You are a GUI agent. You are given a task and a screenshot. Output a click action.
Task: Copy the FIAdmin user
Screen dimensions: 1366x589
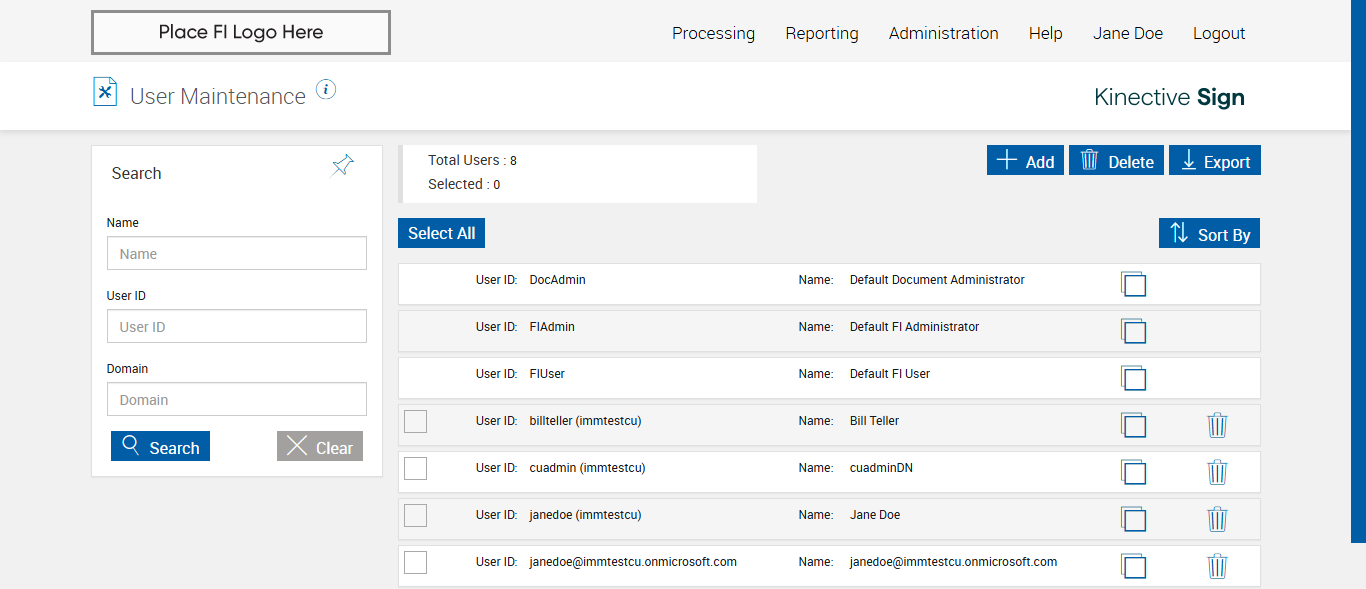point(1133,331)
